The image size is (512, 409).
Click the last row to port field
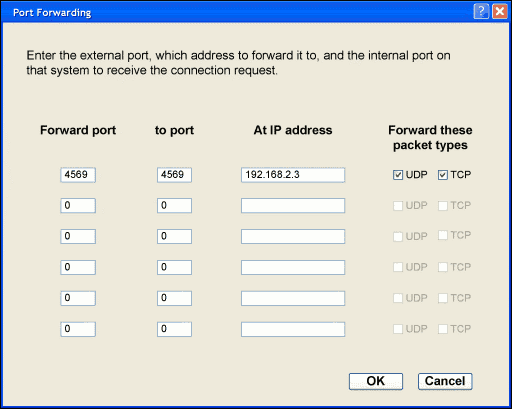point(174,329)
